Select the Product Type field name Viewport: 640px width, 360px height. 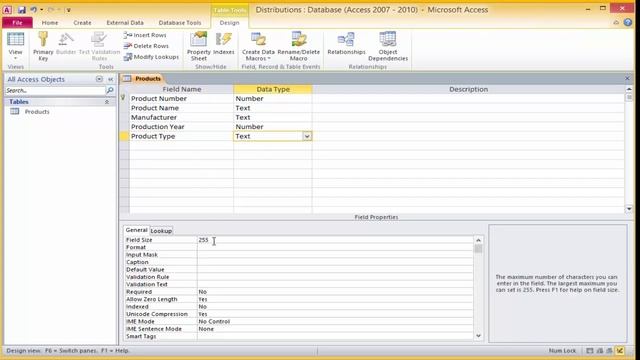pyautogui.click(x=153, y=136)
